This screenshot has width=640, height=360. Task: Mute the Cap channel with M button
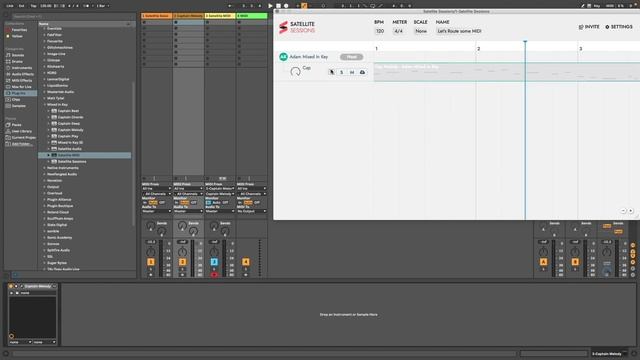(x=352, y=72)
